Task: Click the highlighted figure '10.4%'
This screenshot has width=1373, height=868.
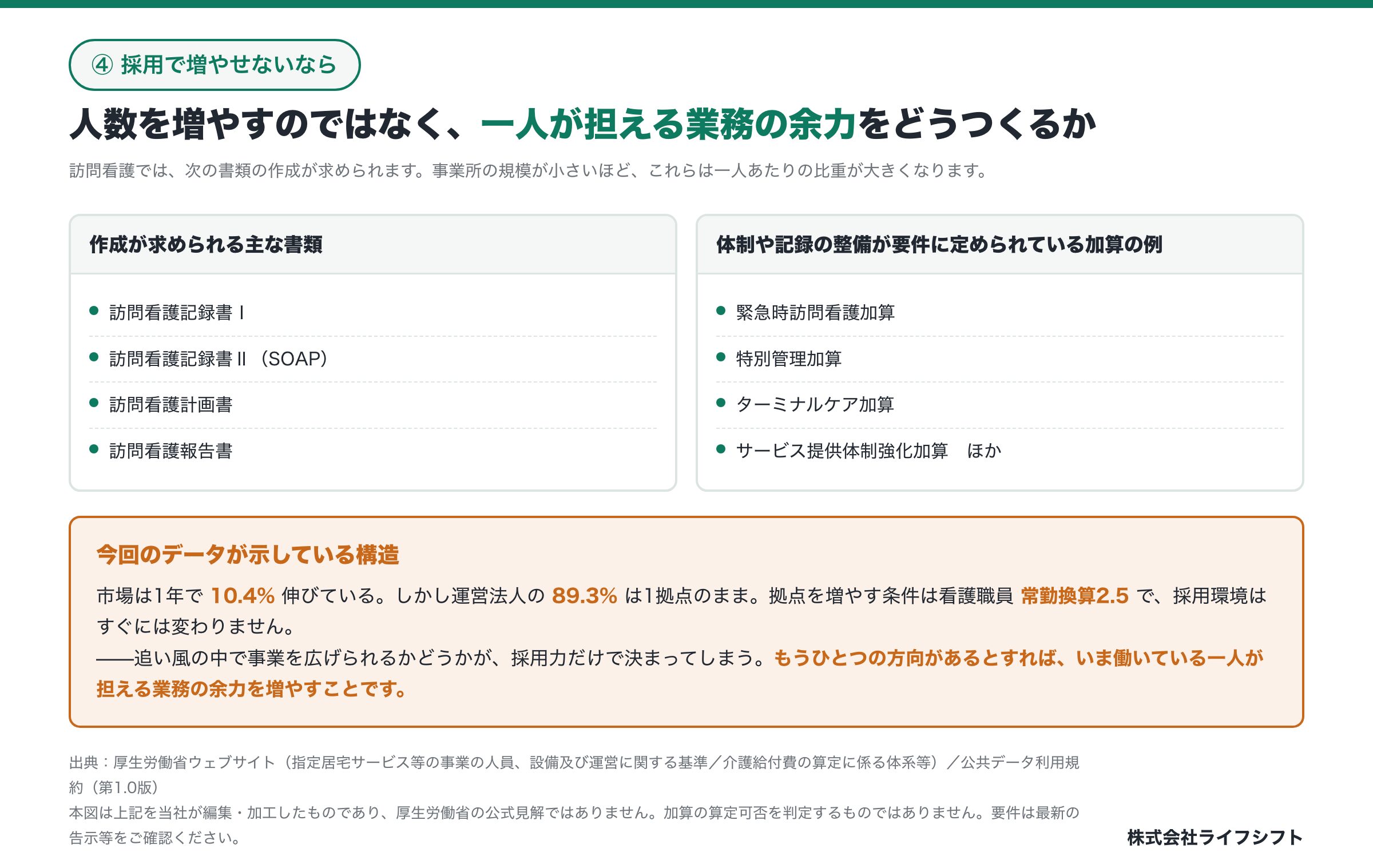Action: point(243,596)
